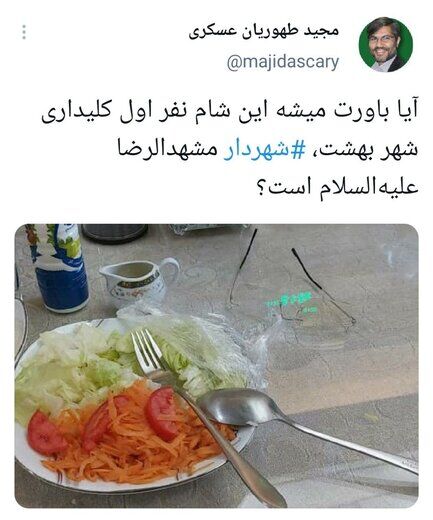
Task: Click the dark cup behind the creamer jug
Action: (x=114, y=233)
